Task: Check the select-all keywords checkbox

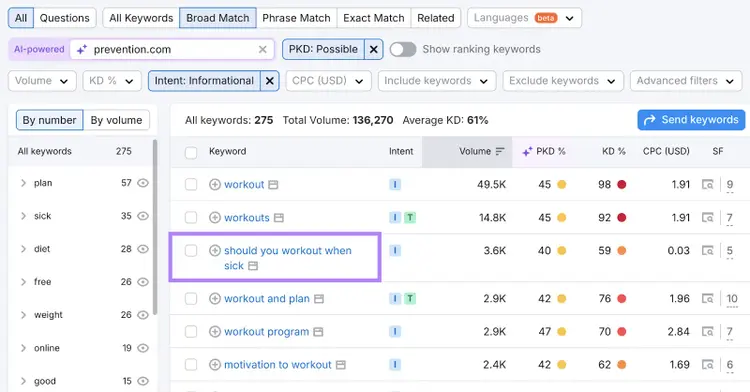Action: [191, 152]
